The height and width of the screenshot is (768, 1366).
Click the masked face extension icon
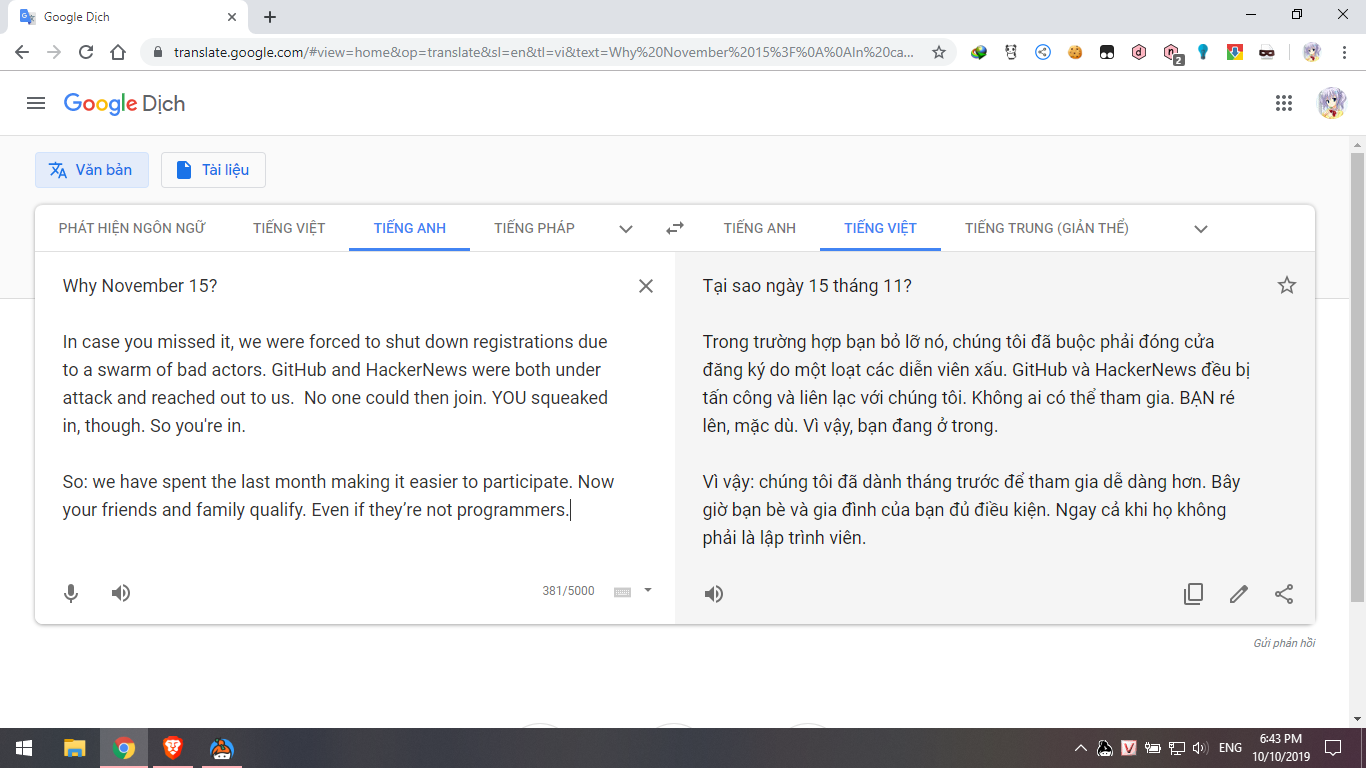(x=1267, y=52)
